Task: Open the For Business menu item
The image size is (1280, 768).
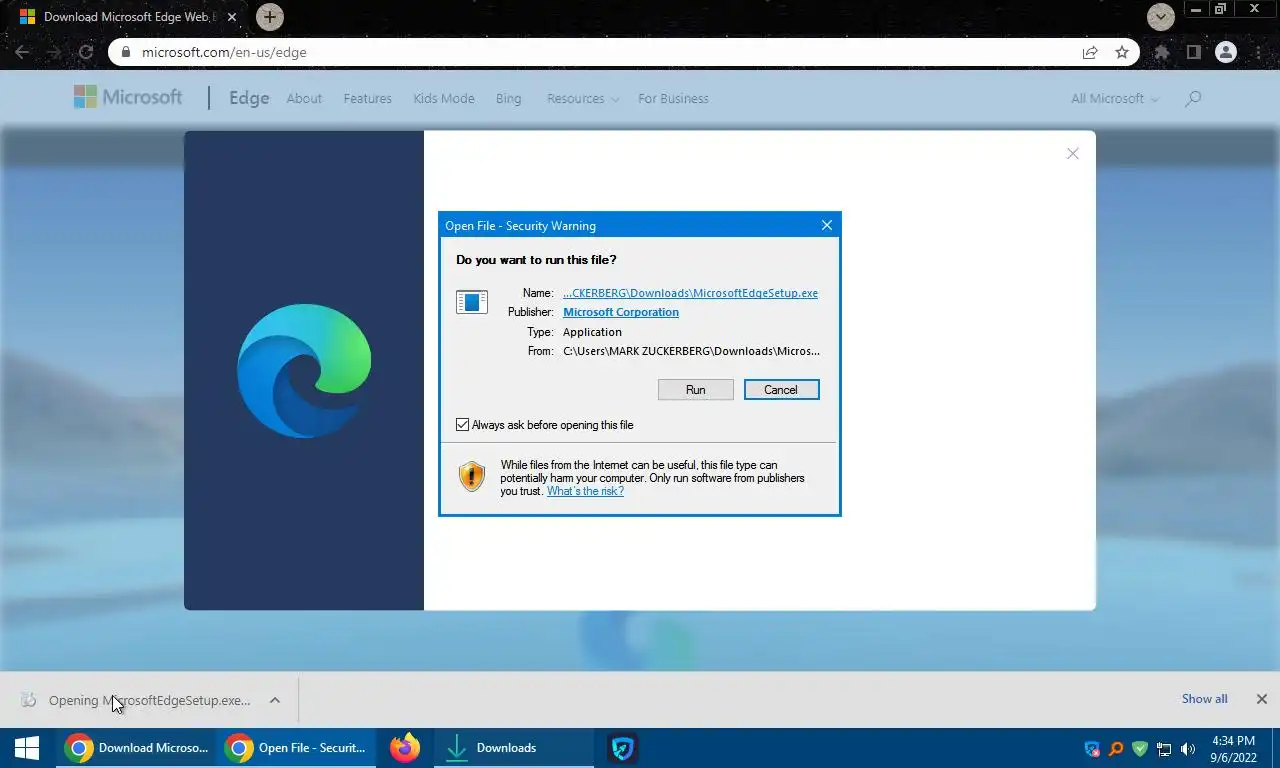Action: 673,99
